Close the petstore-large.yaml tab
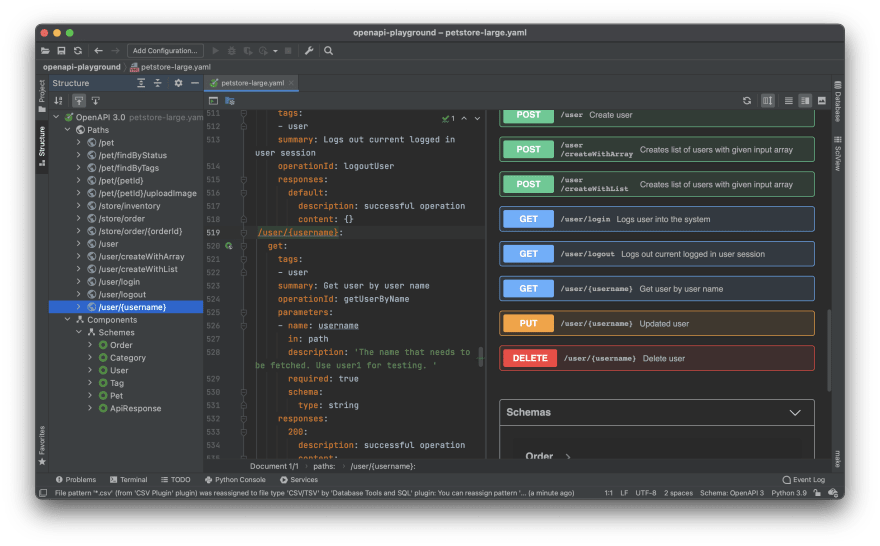This screenshot has width=880, height=546. (291, 83)
